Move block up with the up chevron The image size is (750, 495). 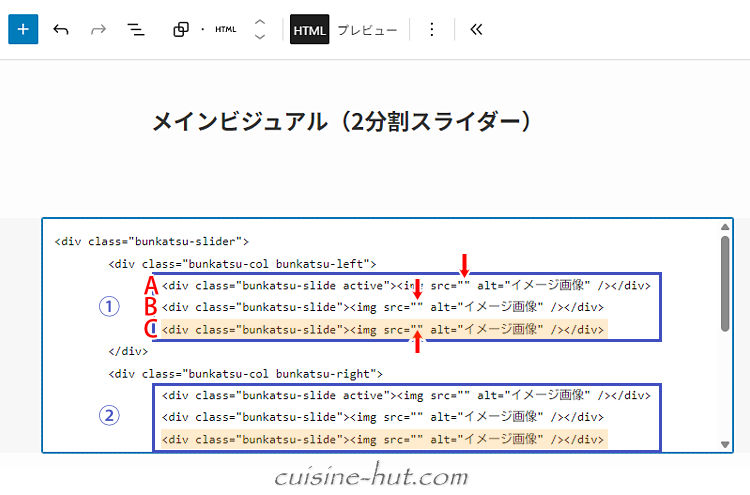[260, 22]
